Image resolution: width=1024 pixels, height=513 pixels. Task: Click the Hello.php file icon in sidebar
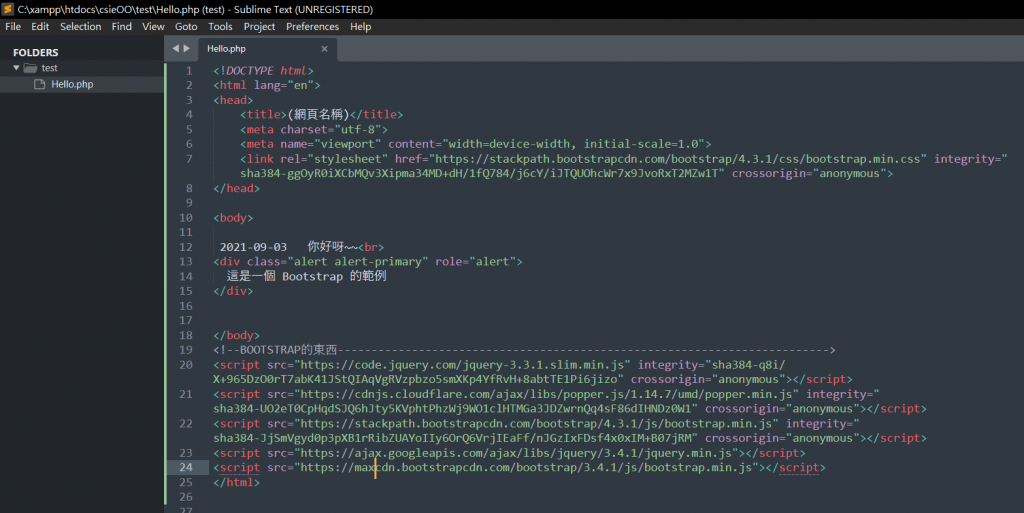(39, 84)
